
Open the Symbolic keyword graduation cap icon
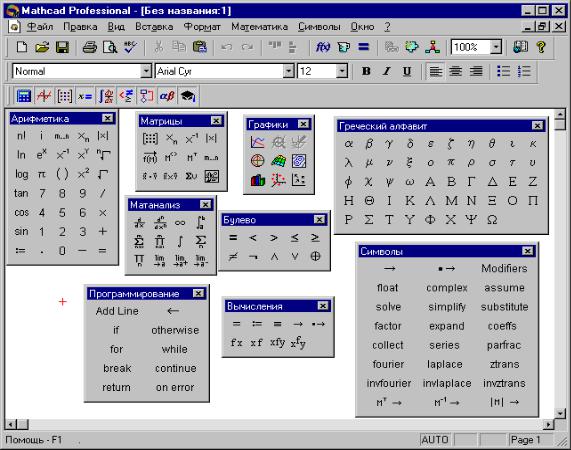pos(188,96)
